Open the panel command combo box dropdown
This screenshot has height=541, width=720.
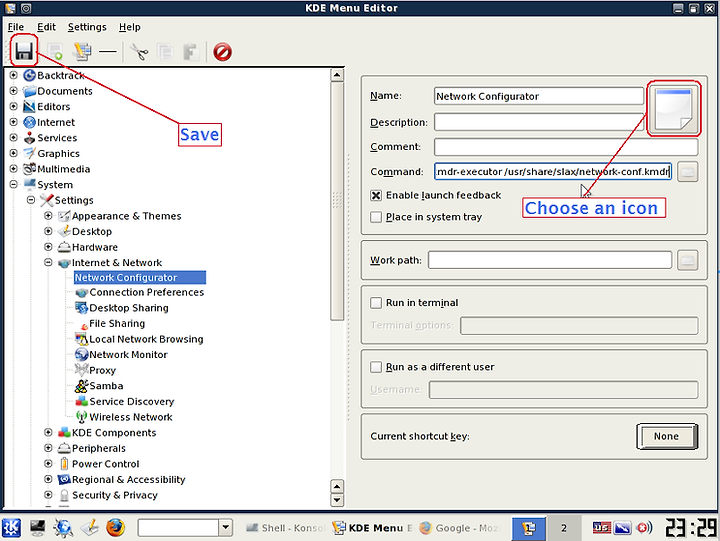point(225,528)
